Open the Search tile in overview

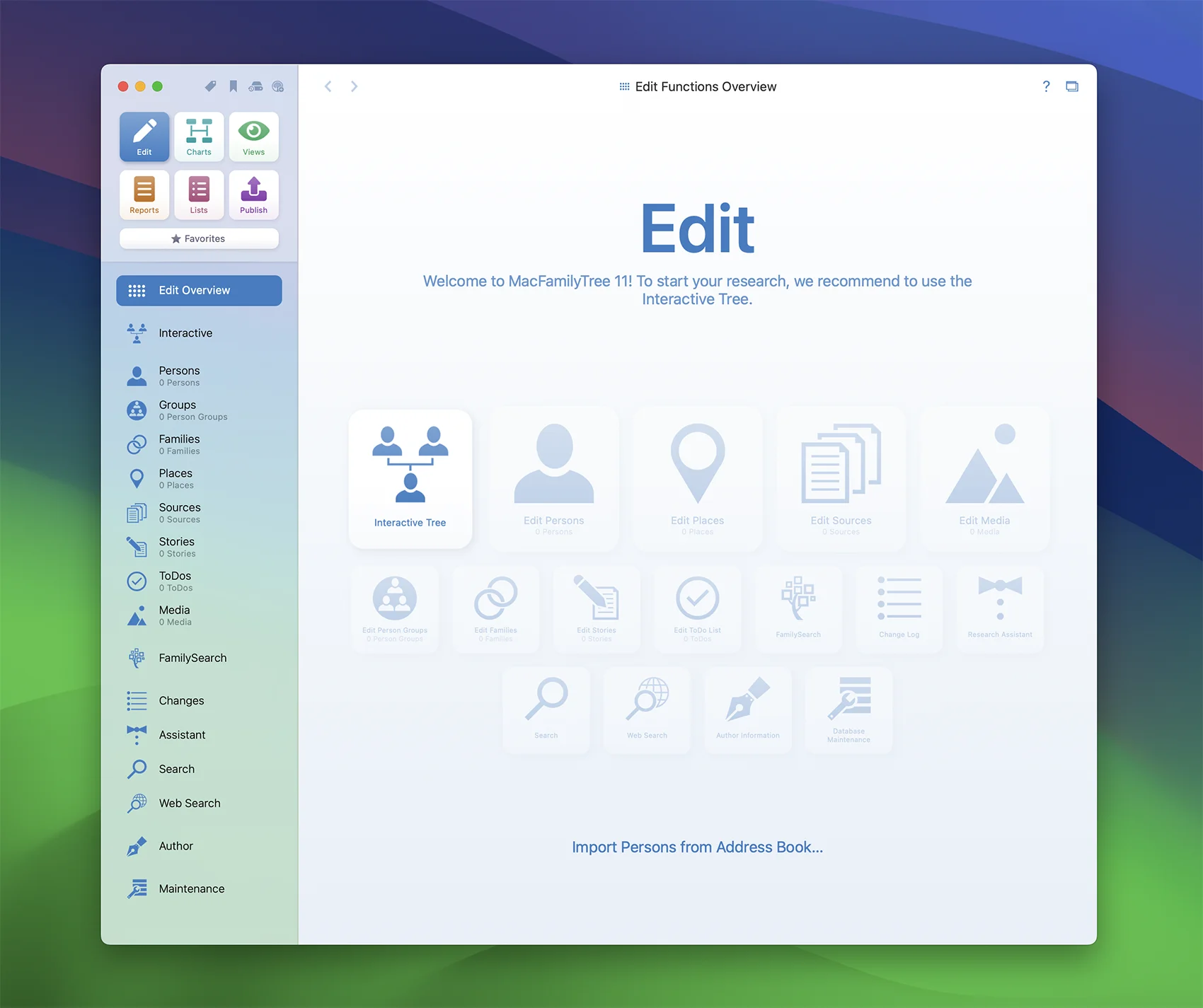click(x=546, y=710)
